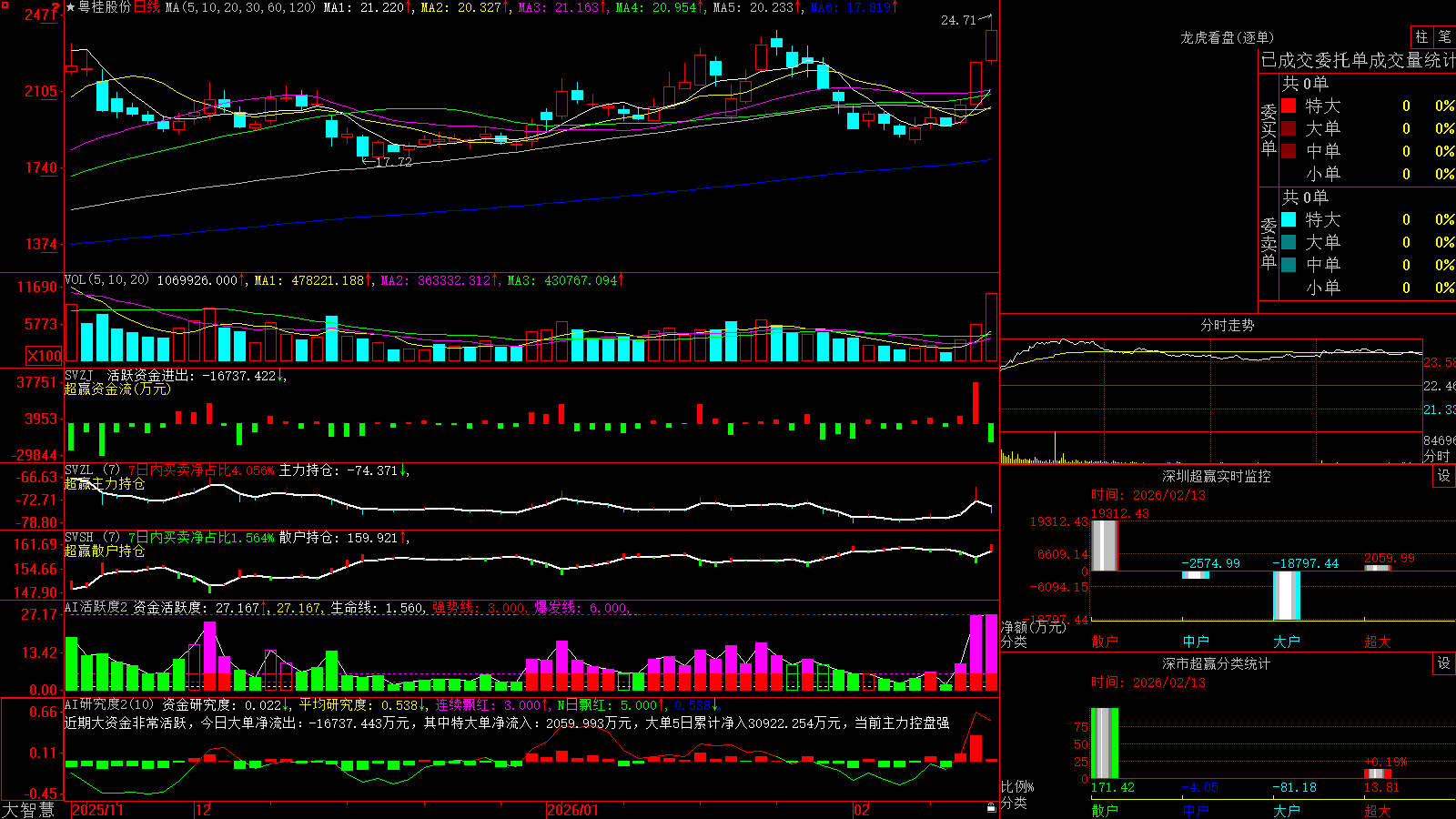Click the 粤桂股份 stock name
The height and width of the screenshot is (819, 1456).
105,7
